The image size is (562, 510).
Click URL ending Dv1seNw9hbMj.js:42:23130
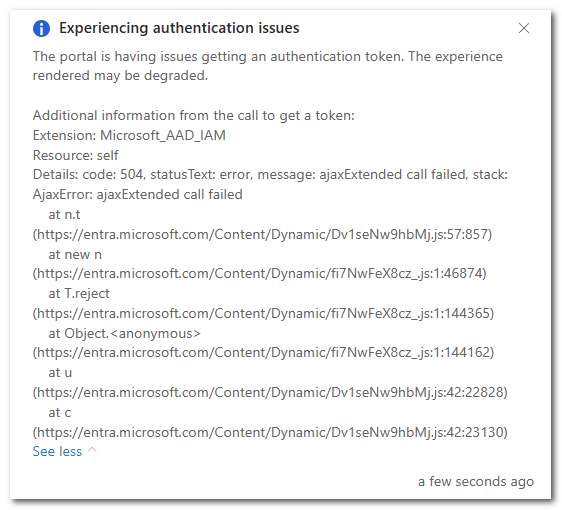tap(270, 432)
